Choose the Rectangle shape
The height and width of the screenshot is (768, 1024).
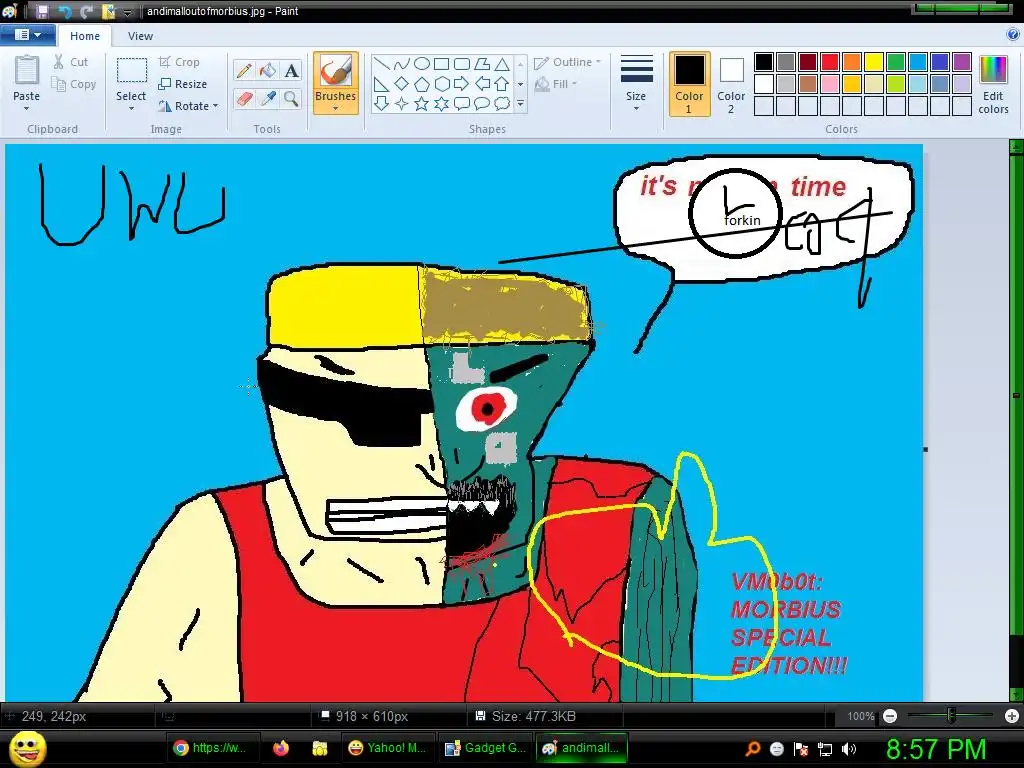(441, 64)
